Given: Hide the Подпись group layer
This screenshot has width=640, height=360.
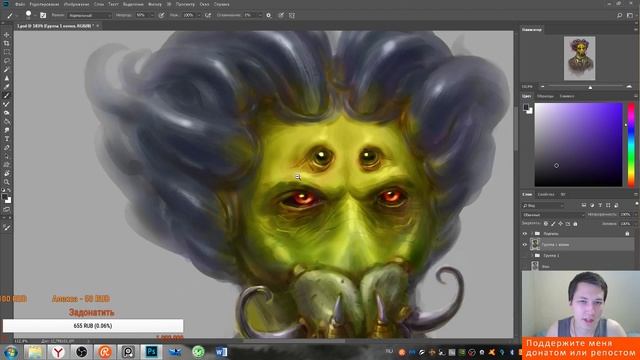Looking at the screenshot, I should click(x=525, y=233).
